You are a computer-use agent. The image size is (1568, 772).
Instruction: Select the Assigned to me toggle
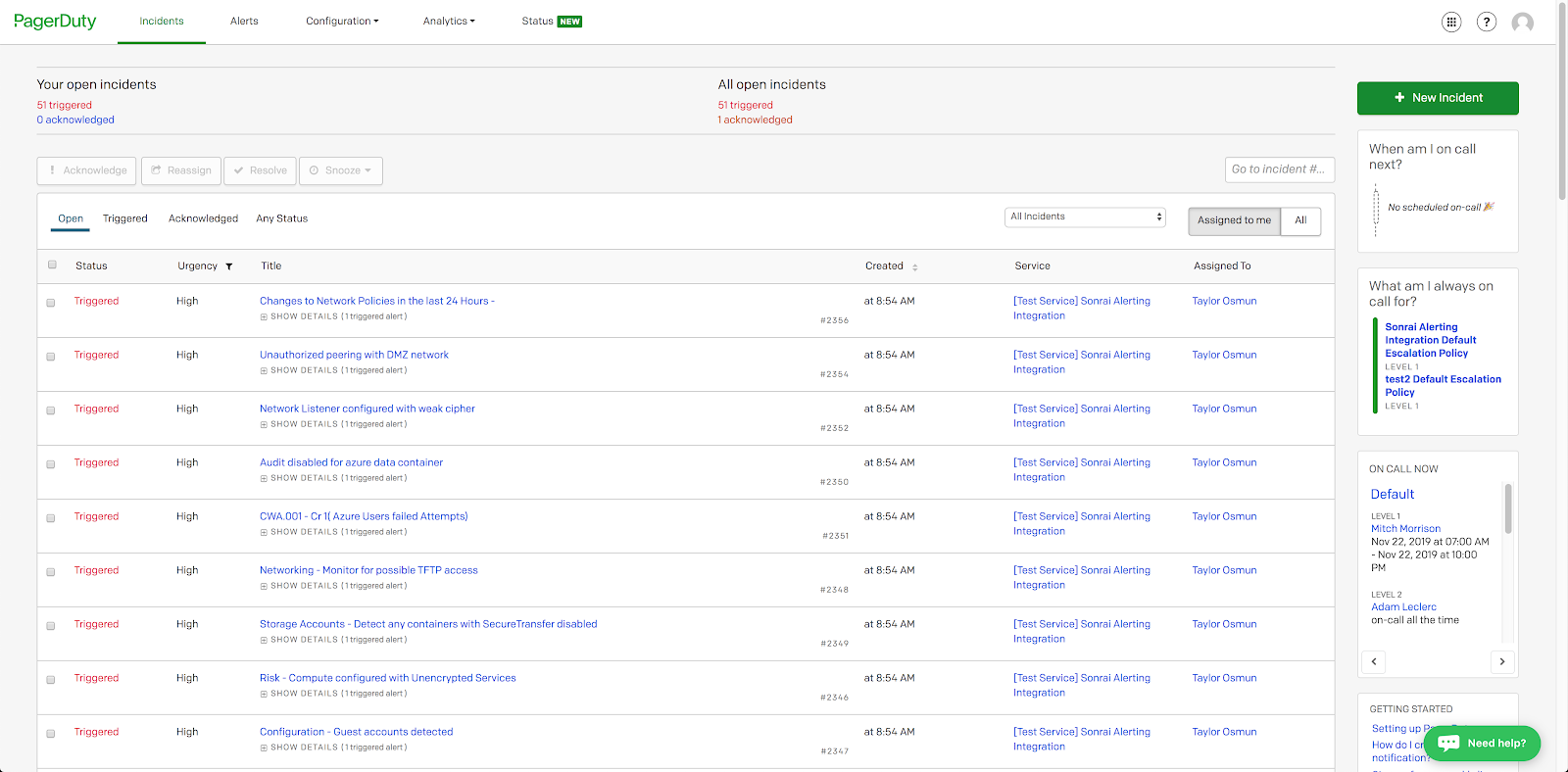[1234, 220]
